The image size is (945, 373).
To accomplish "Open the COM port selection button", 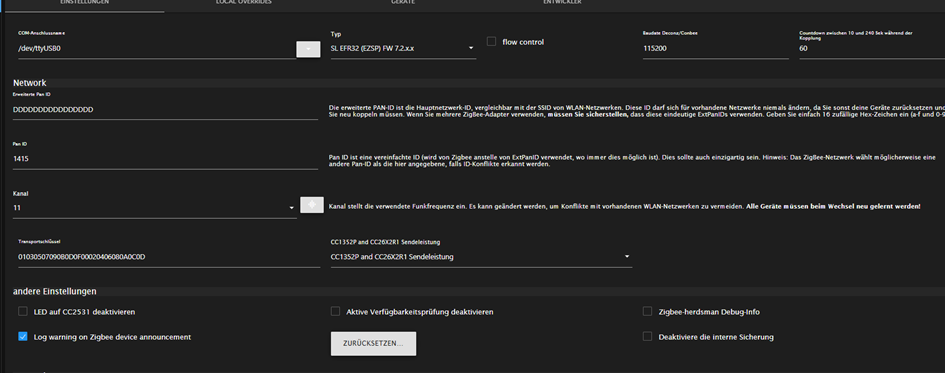I will (308, 49).
